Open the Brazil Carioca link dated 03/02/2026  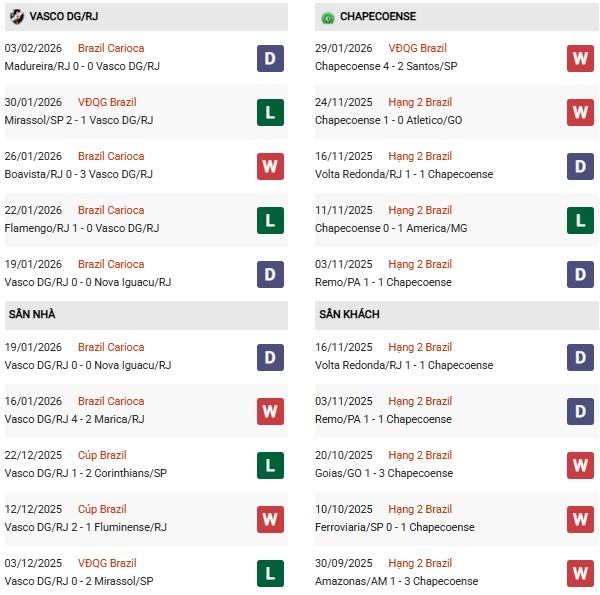(x=111, y=48)
